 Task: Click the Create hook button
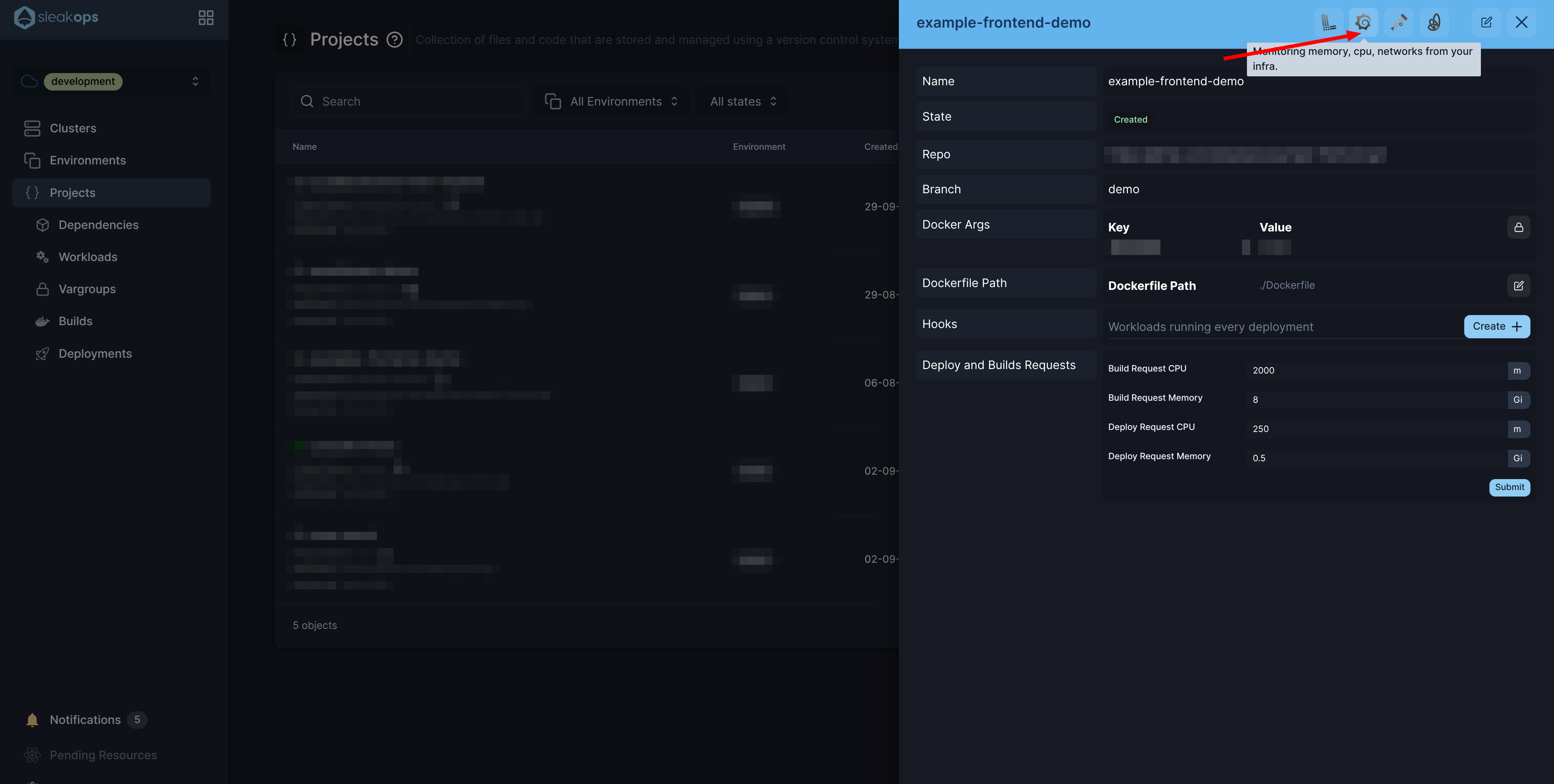coord(1497,326)
